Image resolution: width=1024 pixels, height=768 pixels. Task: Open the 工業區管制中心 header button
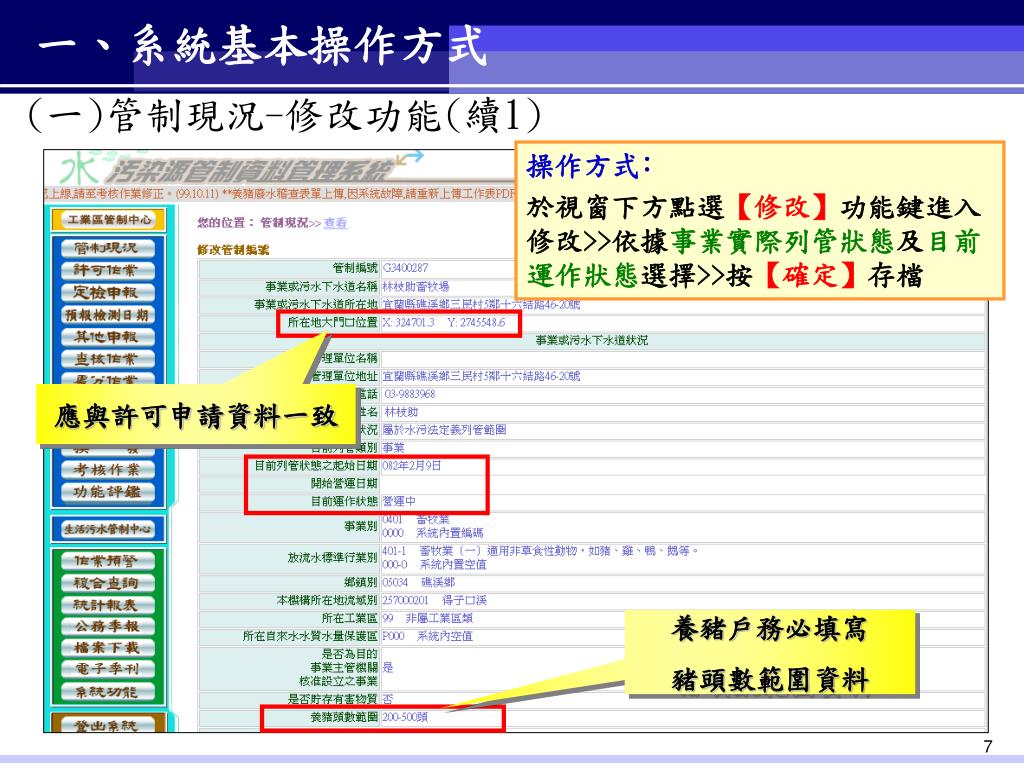108,219
